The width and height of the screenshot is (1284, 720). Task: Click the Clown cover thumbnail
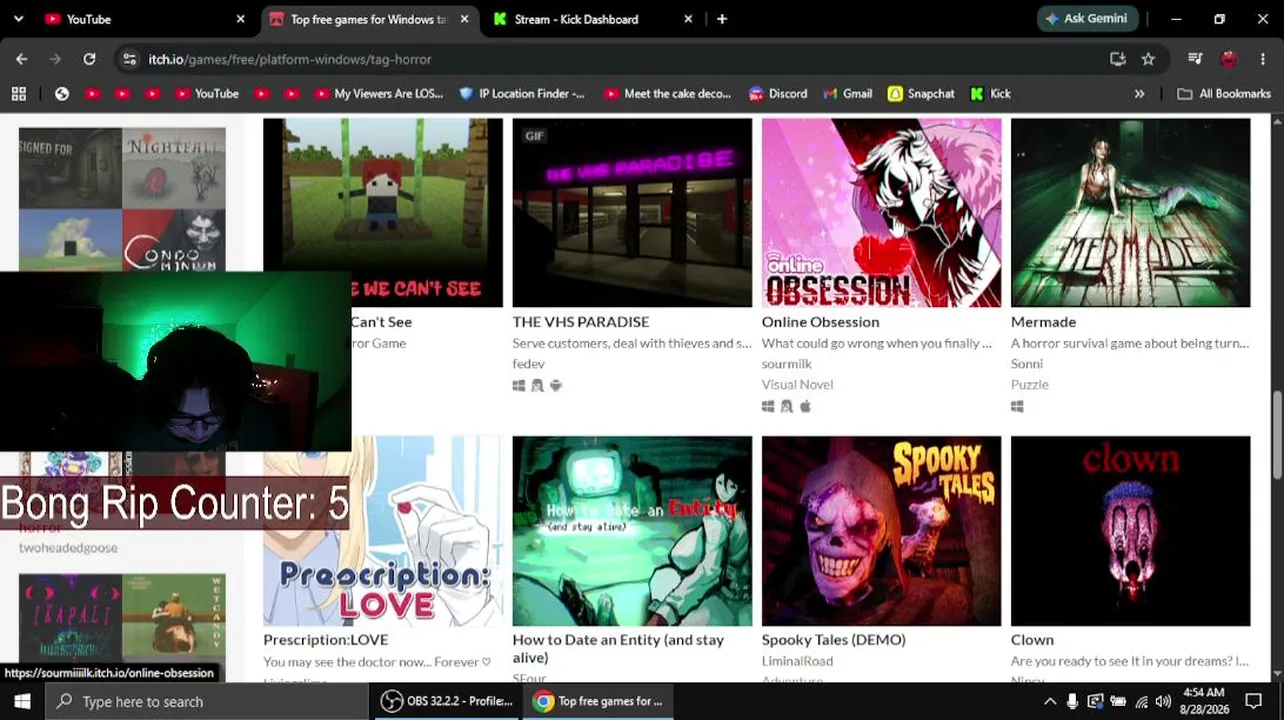pos(1131,531)
